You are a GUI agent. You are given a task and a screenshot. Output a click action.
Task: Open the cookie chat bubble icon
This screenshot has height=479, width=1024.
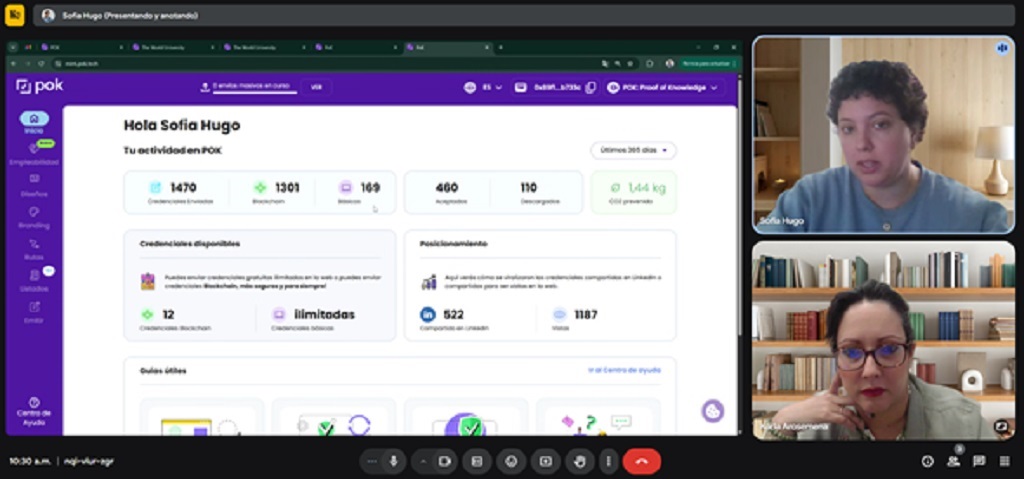[x=712, y=411]
